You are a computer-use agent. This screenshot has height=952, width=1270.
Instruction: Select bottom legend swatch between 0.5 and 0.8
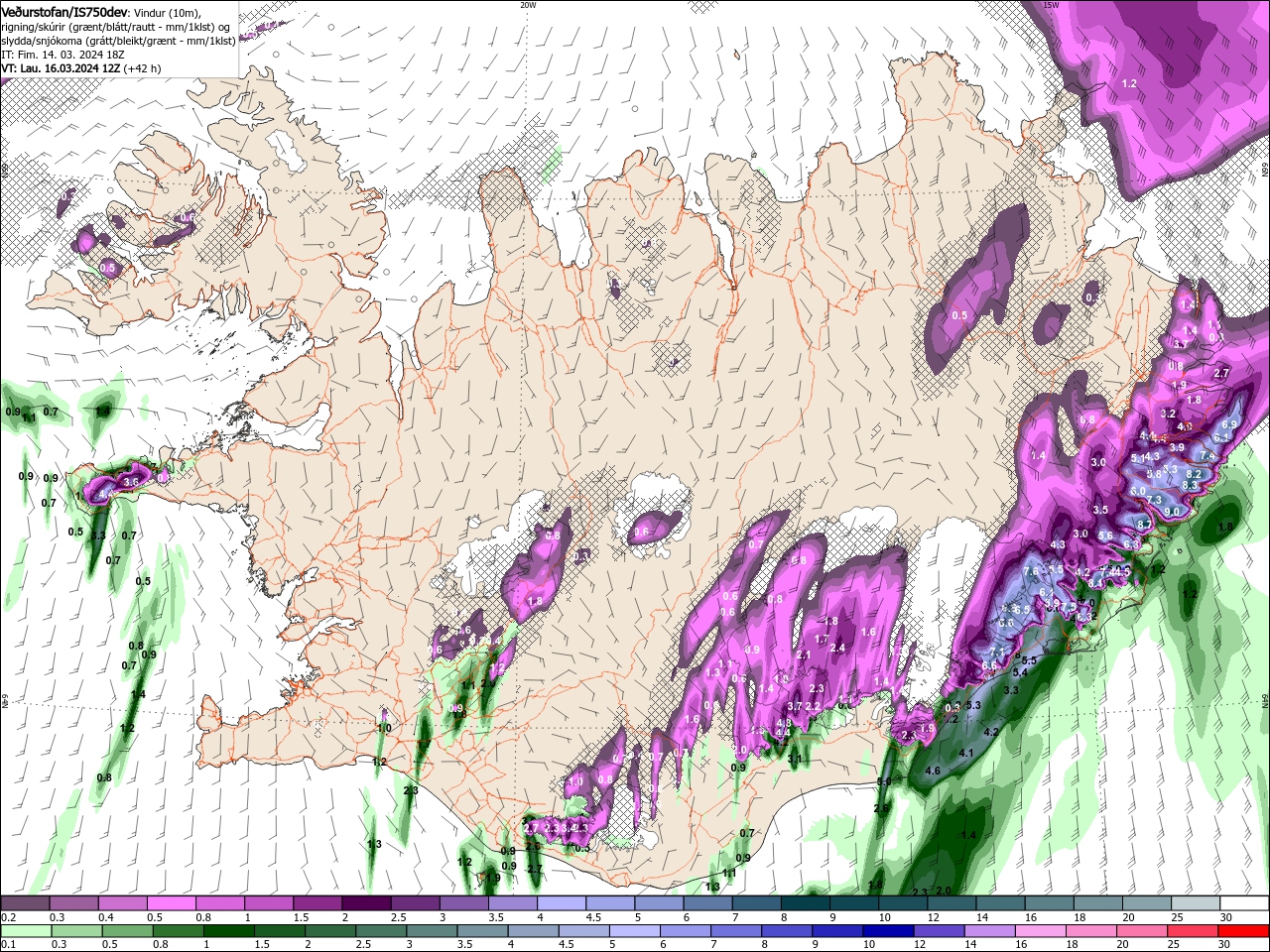click(127, 930)
